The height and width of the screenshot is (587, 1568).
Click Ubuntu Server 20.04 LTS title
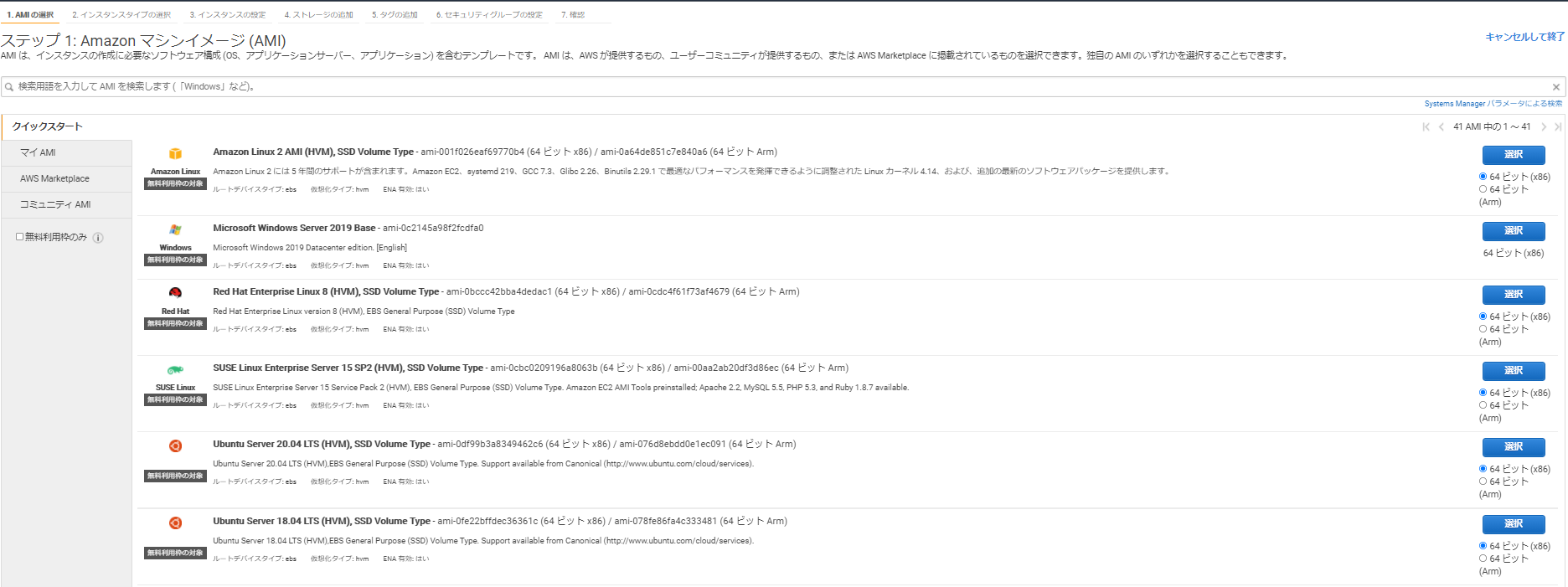(x=322, y=445)
